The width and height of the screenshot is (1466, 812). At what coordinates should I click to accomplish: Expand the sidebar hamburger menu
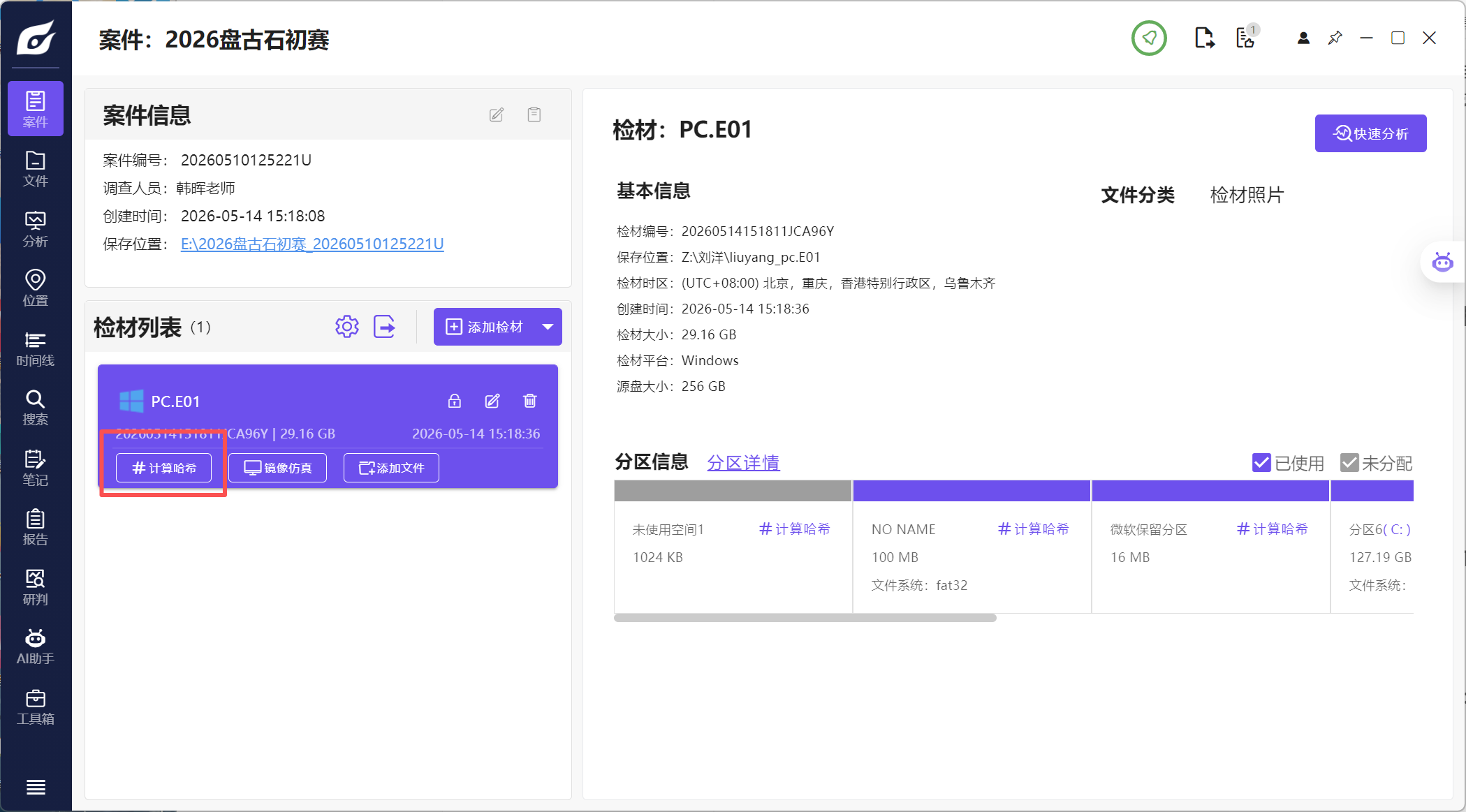click(36, 787)
